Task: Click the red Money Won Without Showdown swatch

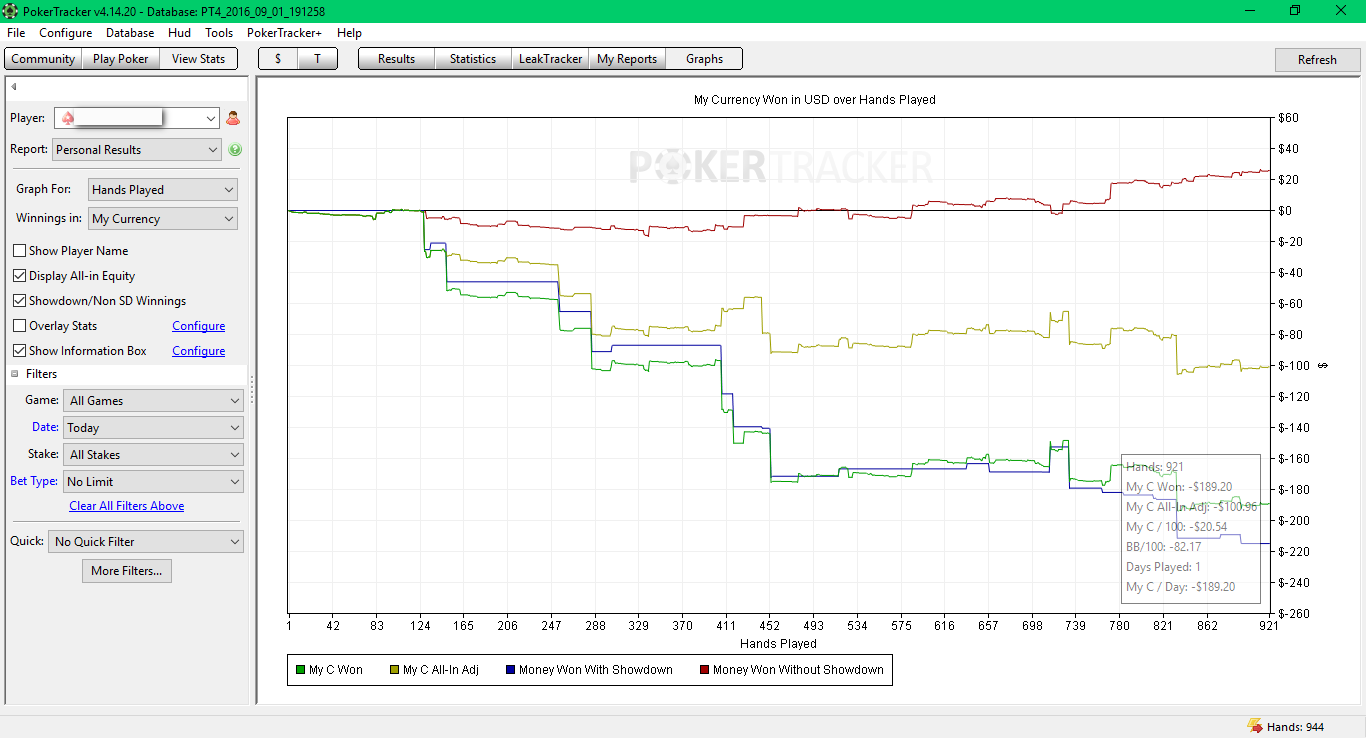Action: (x=704, y=670)
